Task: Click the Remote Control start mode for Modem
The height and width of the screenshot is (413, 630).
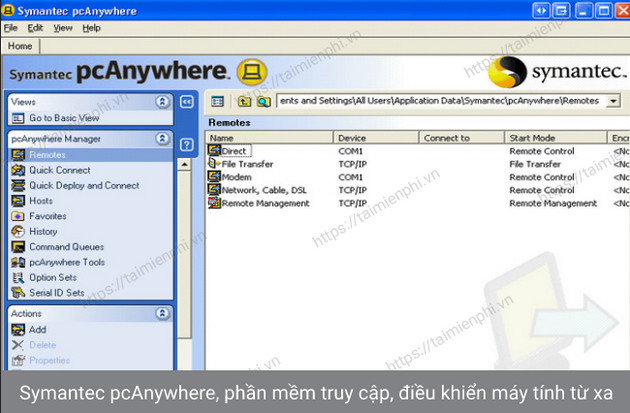Action: click(542, 177)
